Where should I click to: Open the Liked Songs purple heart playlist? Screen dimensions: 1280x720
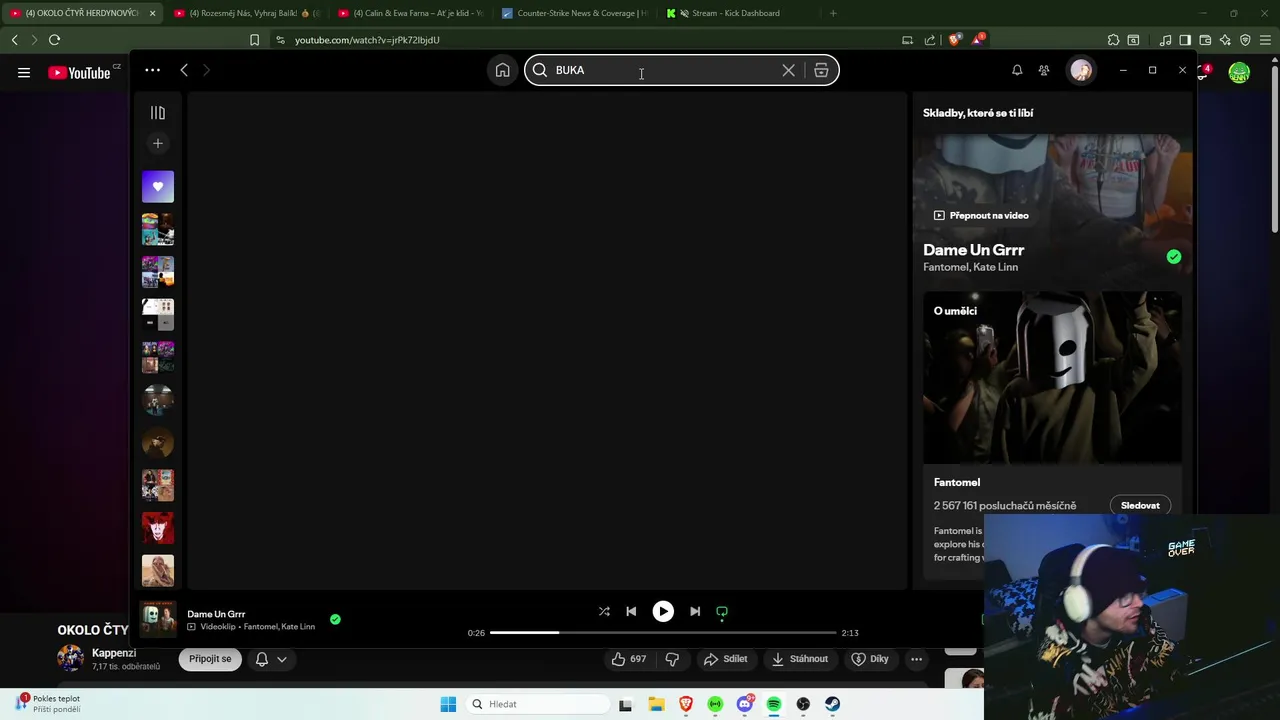point(157,187)
